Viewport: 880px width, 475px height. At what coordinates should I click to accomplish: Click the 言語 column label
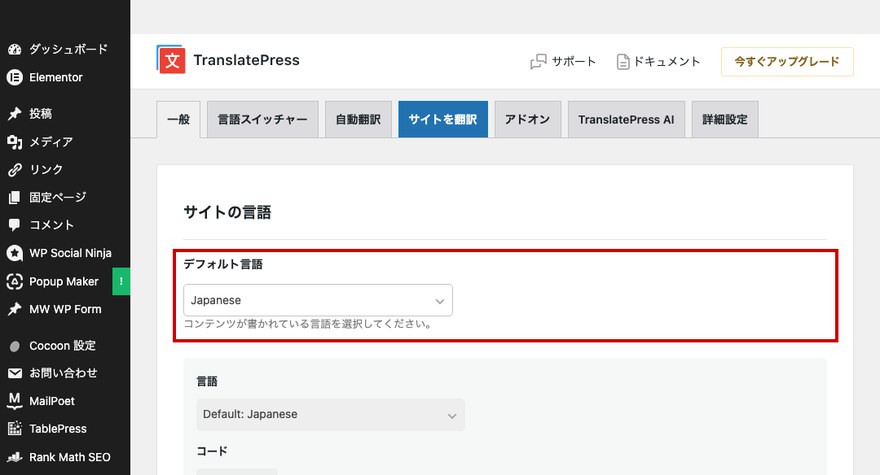(207, 382)
